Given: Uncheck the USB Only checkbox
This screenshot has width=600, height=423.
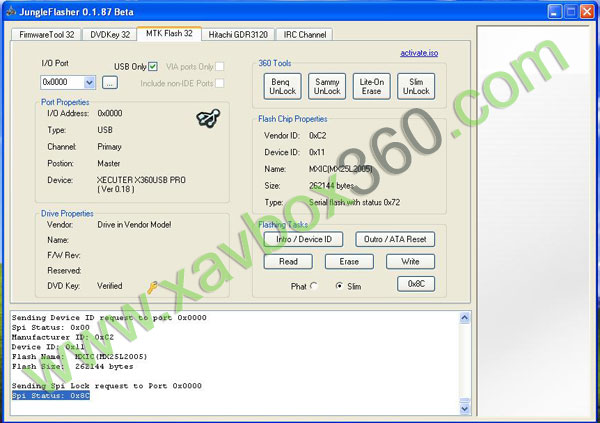Looking at the screenshot, I should pyautogui.click(x=153, y=67).
